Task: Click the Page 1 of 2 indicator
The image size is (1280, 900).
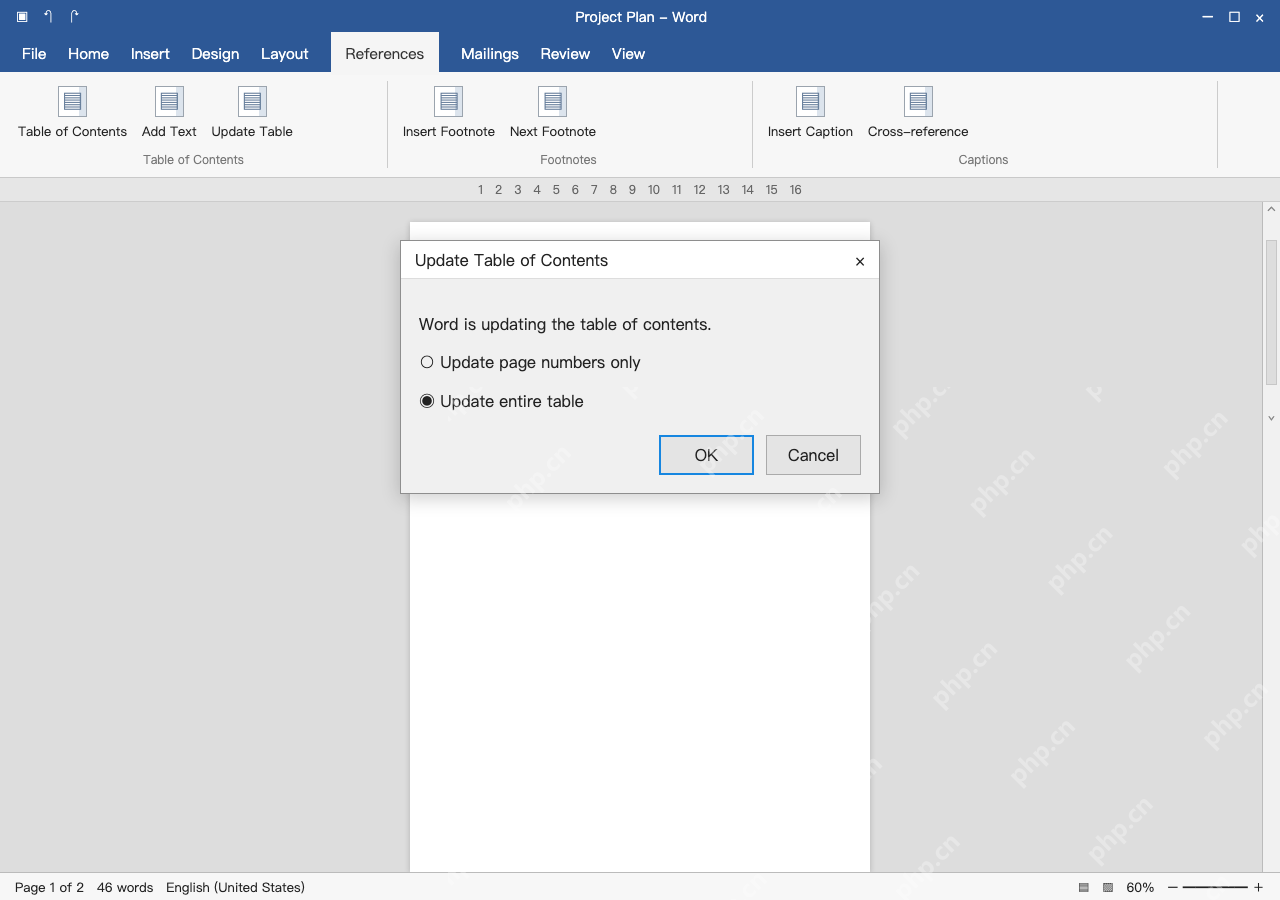Action: point(49,887)
